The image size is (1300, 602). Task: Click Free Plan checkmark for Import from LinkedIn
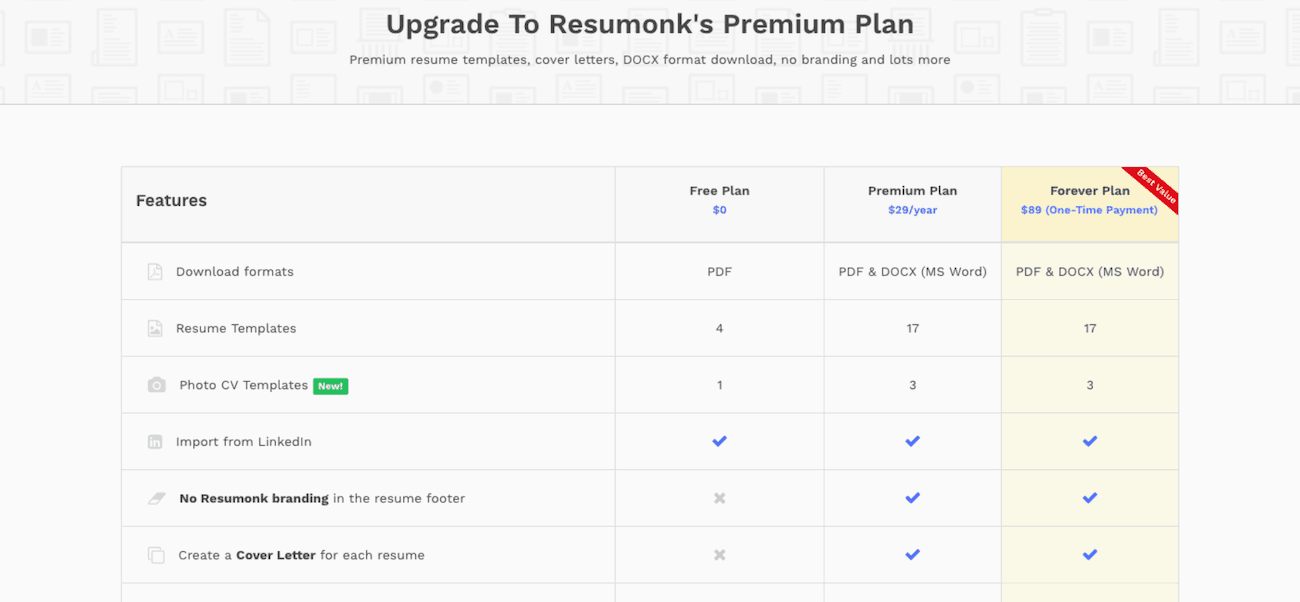pyautogui.click(x=719, y=441)
